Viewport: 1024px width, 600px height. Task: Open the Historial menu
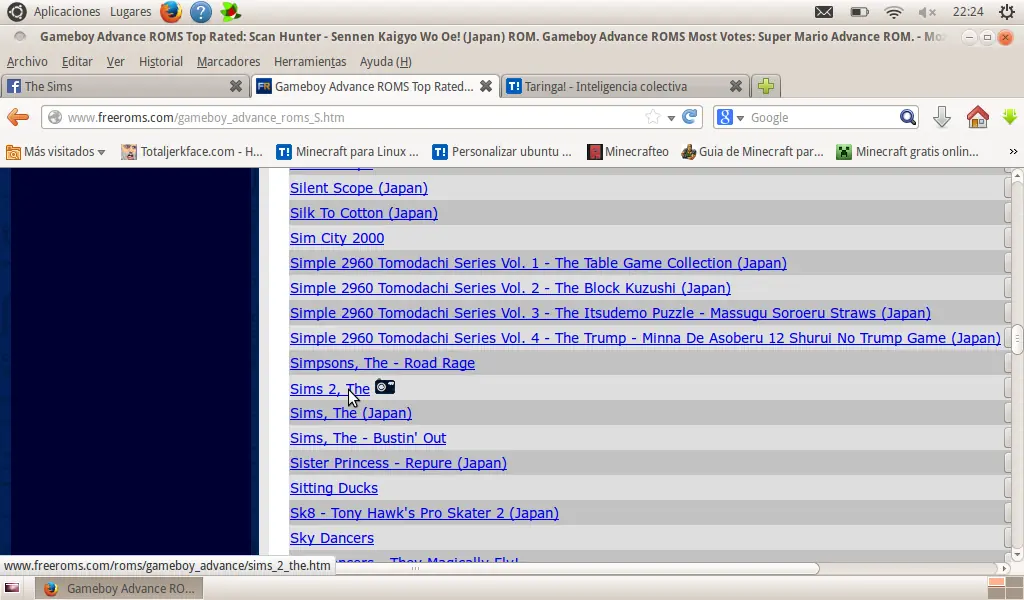click(x=161, y=61)
